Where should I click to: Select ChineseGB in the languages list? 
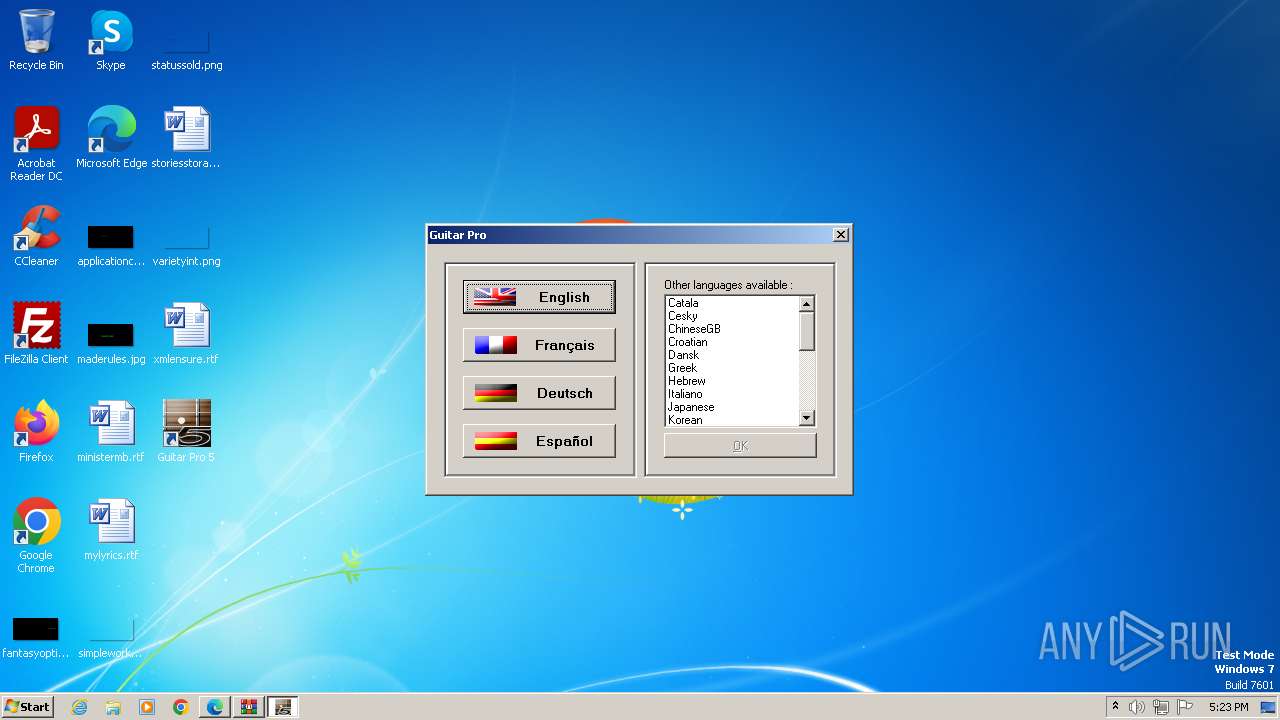coord(733,329)
